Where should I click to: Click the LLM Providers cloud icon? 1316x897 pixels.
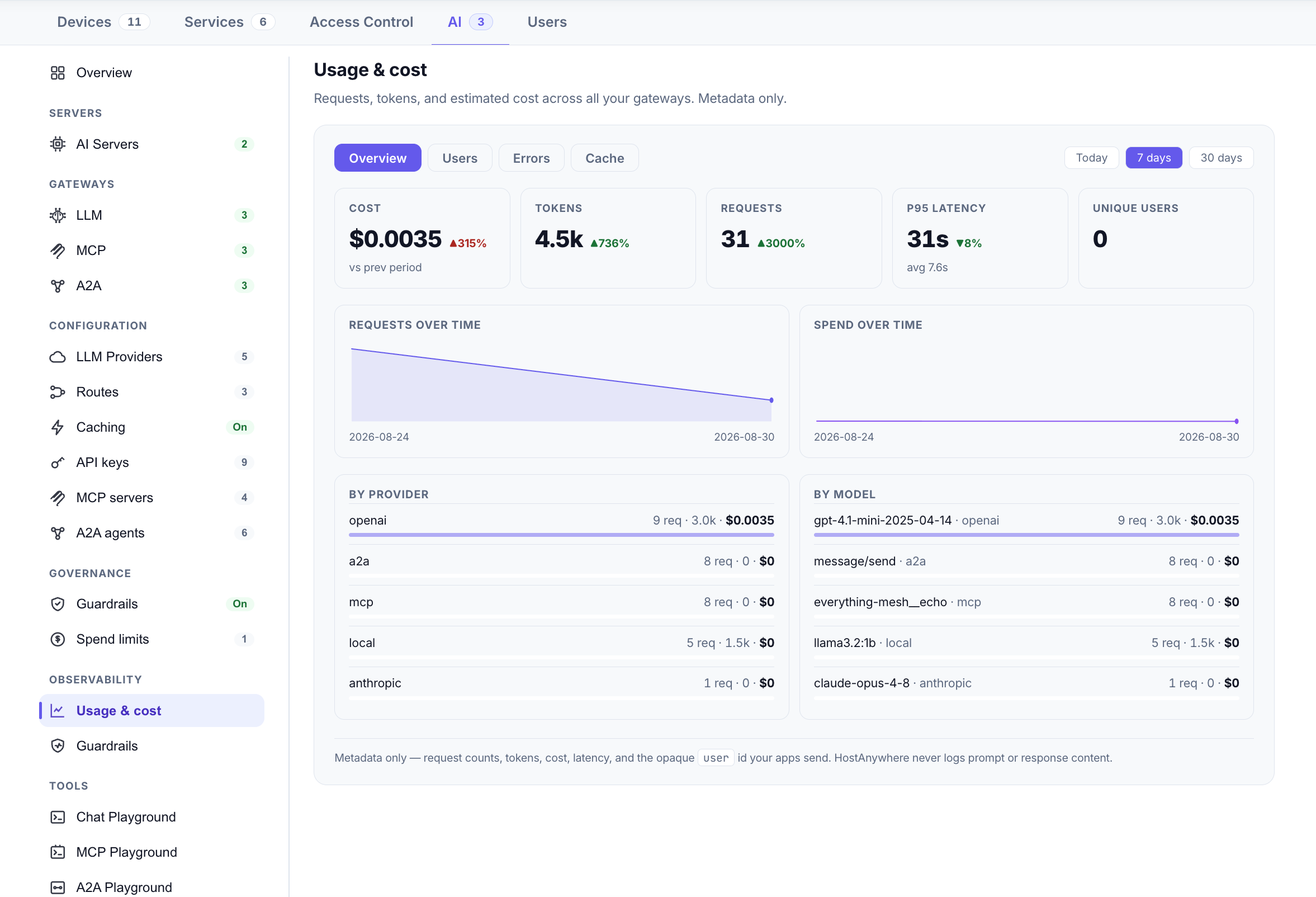pos(58,357)
